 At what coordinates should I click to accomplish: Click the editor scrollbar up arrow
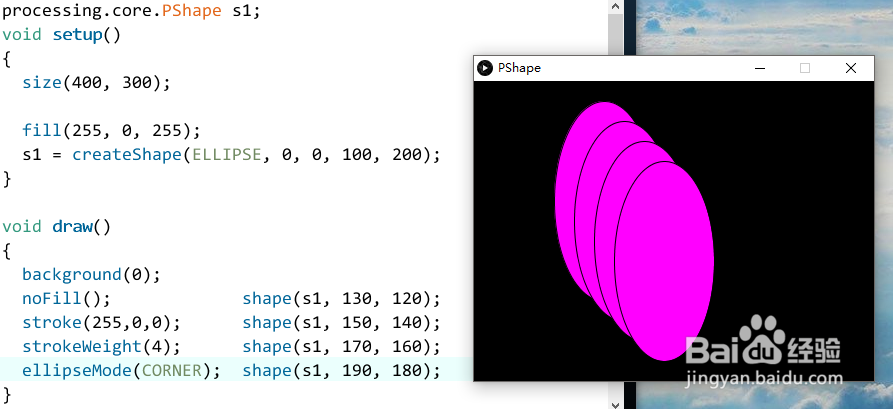click(615, 6)
